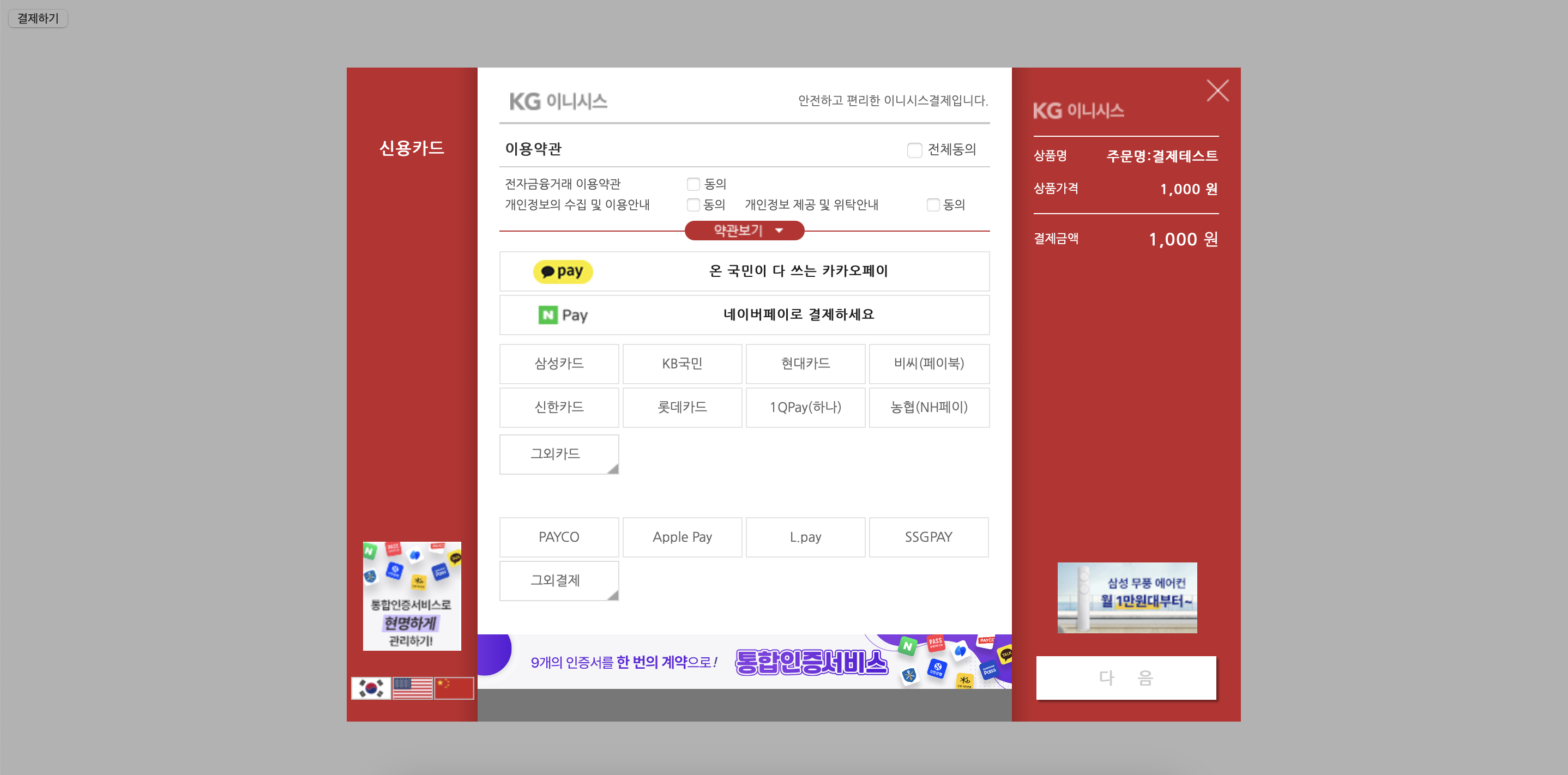Open the bottom 통합인증서비스 banner
Viewport: 1568px width, 775px height.
click(x=744, y=662)
